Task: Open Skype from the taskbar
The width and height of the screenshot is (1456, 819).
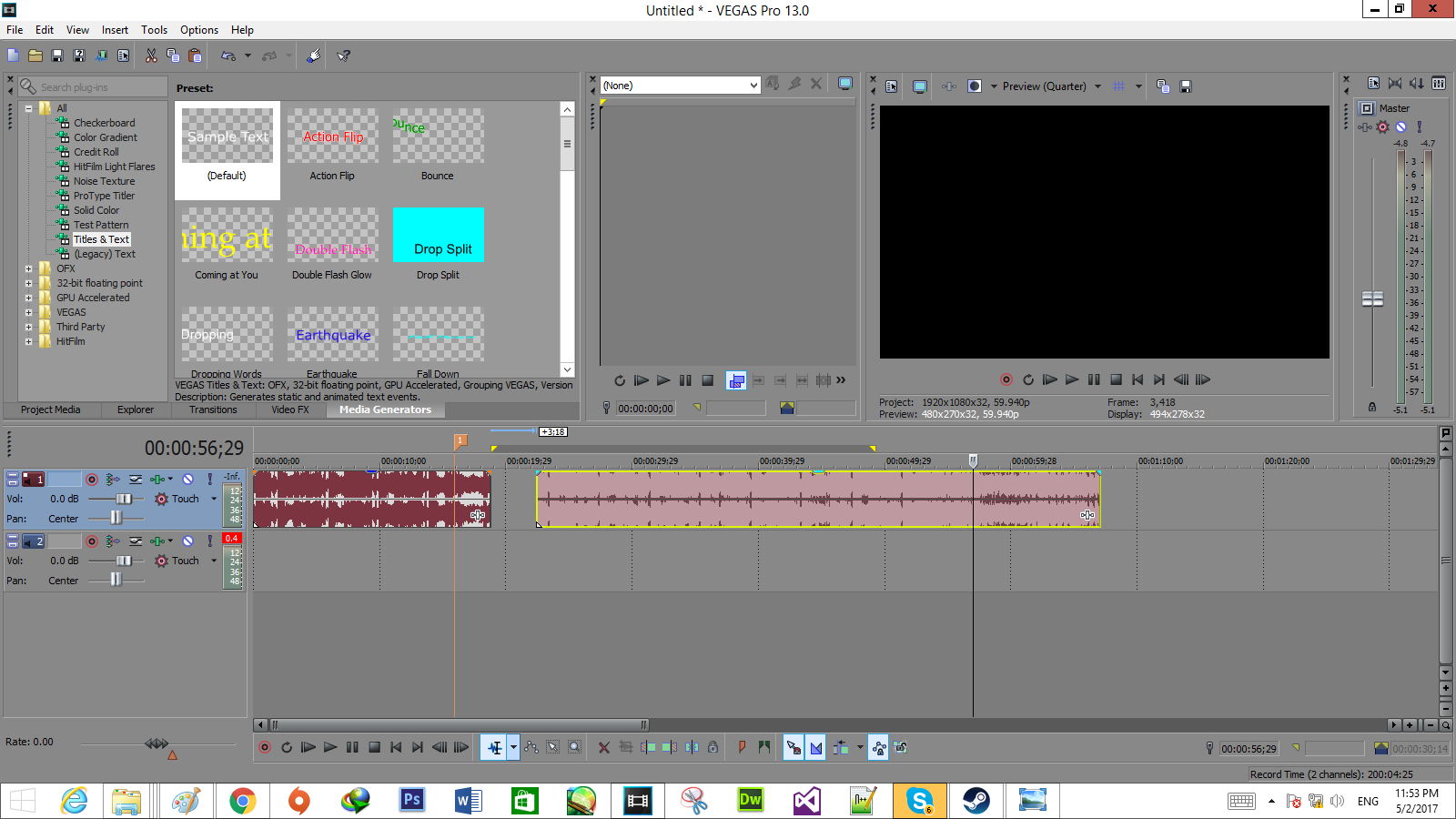Action: (920, 801)
